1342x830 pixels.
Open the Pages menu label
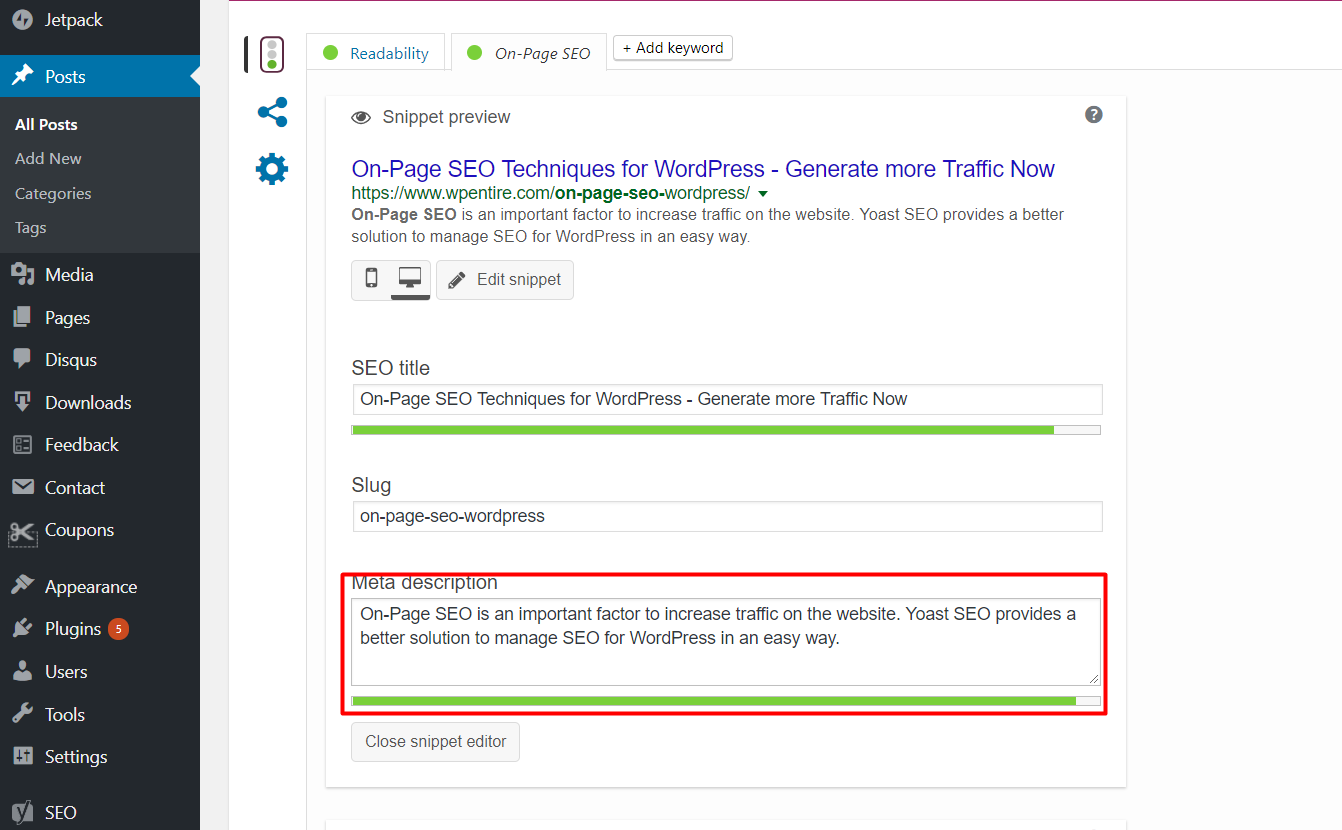(68, 318)
